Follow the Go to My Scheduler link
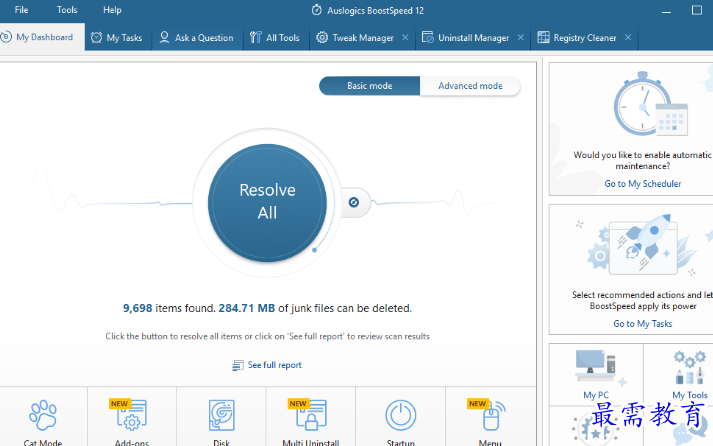Image resolution: width=713 pixels, height=446 pixels. tap(643, 184)
